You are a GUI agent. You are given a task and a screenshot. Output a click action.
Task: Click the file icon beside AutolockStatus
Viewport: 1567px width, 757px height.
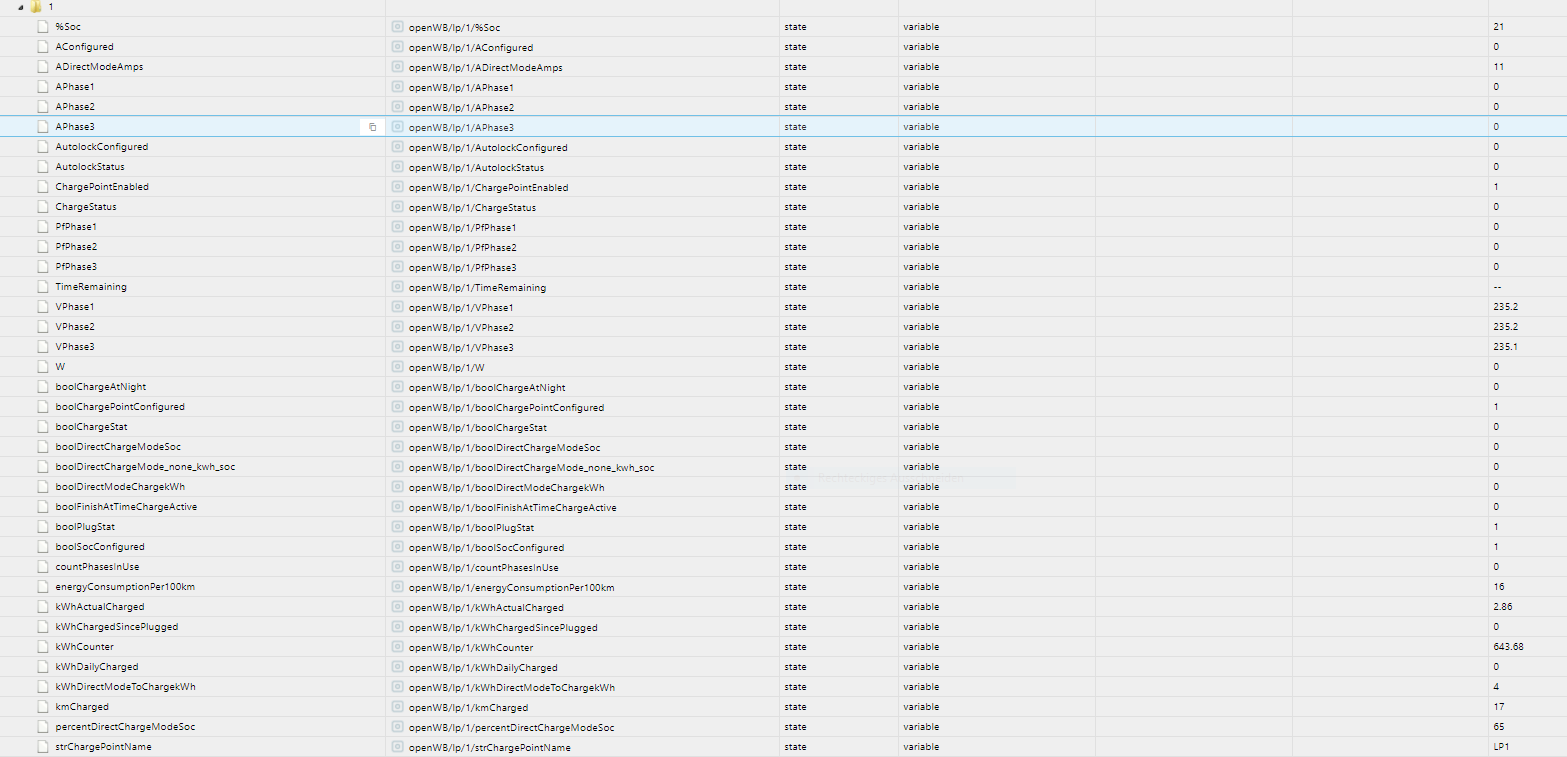coord(43,167)
